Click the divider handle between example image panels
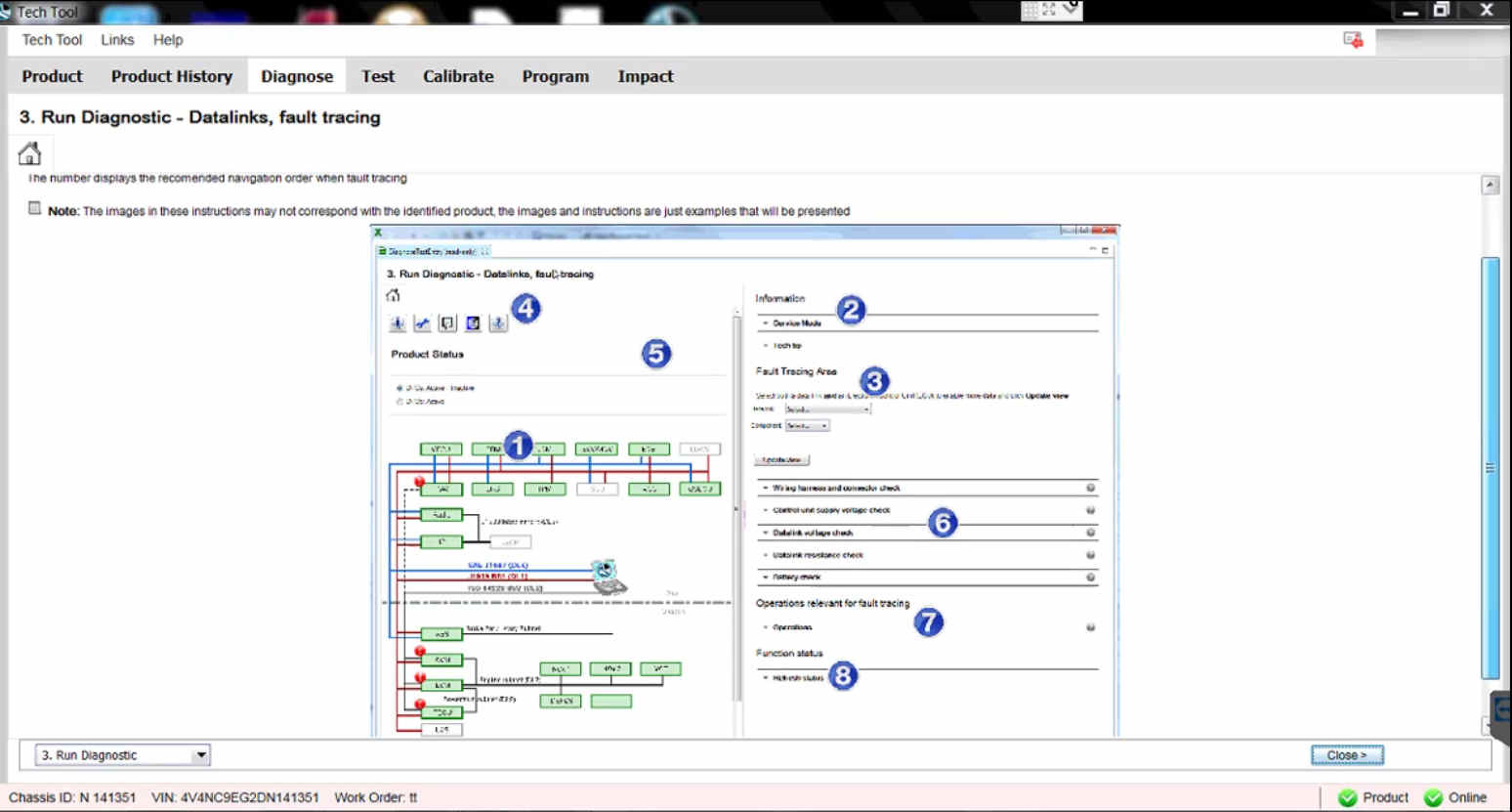This screenshot has height=812, width=1512. pyautogui.click(x=737, y=508)
